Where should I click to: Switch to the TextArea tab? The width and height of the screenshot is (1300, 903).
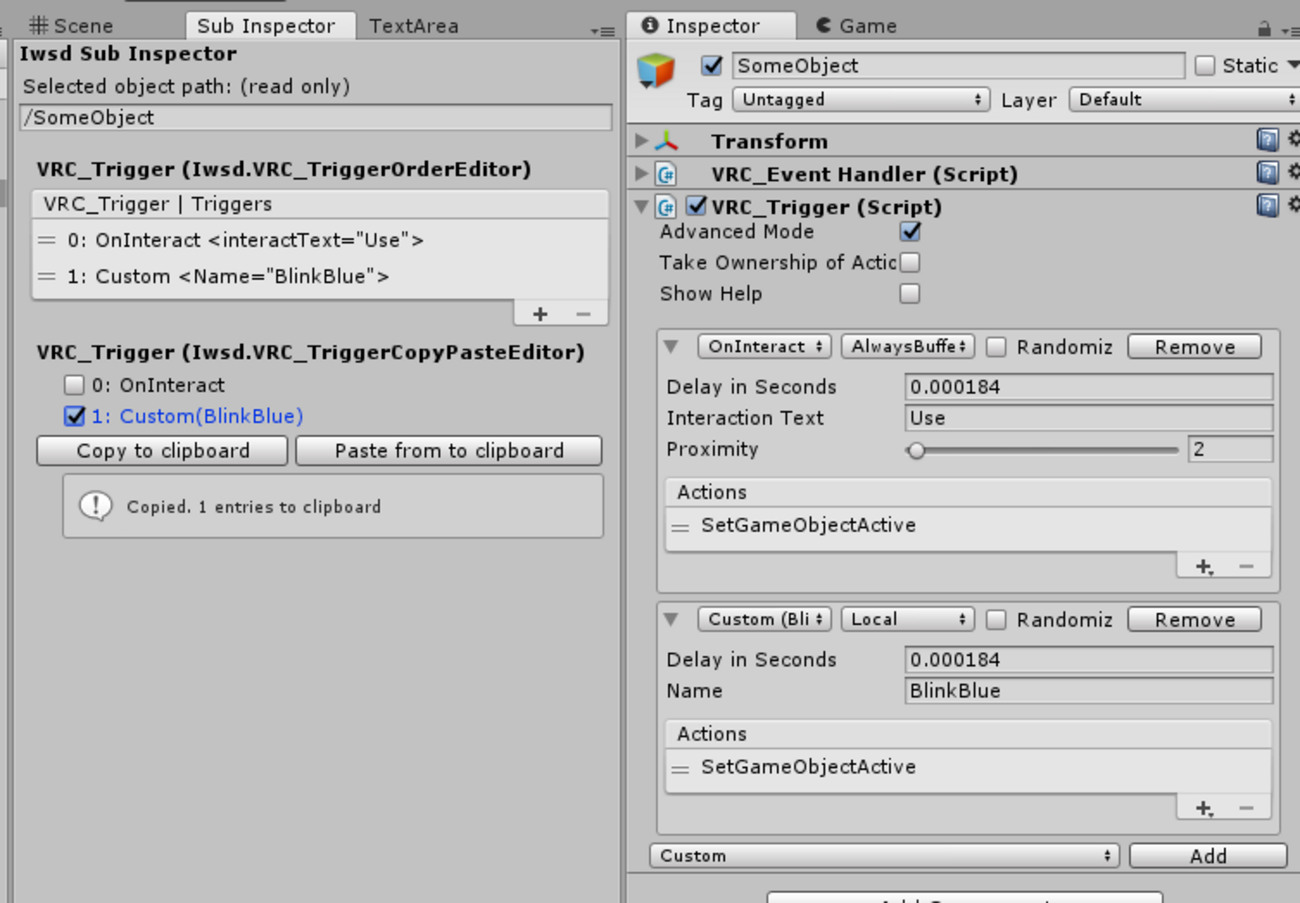[x=414, y=26]
